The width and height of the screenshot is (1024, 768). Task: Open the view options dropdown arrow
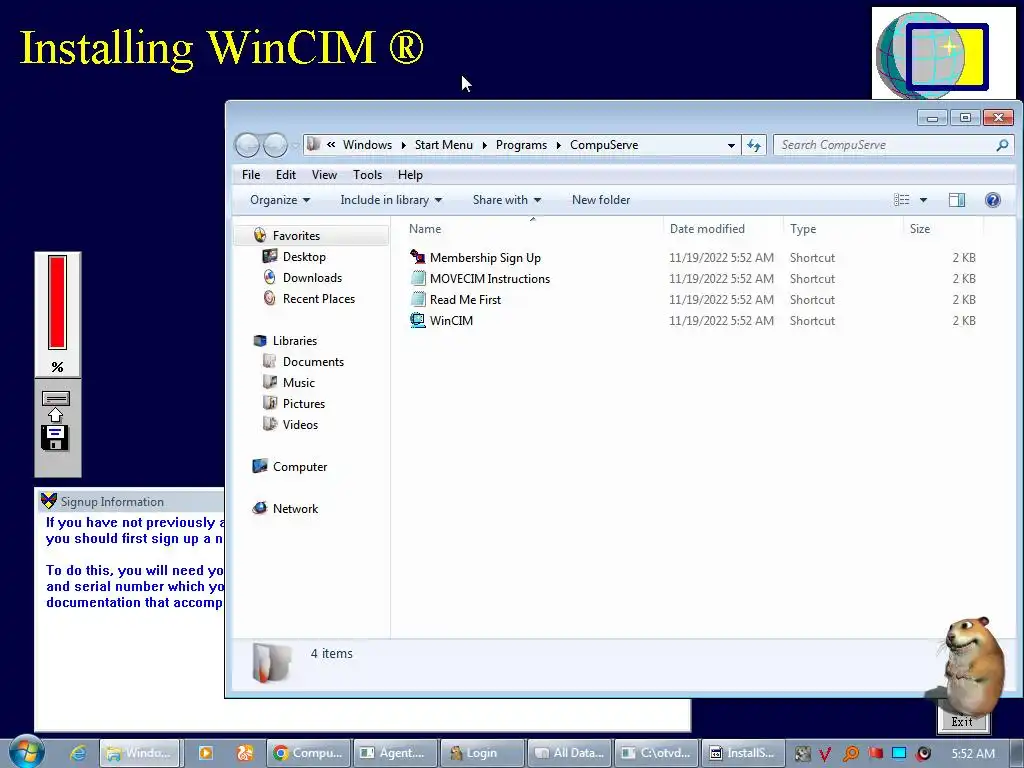[x=923, y=200]
